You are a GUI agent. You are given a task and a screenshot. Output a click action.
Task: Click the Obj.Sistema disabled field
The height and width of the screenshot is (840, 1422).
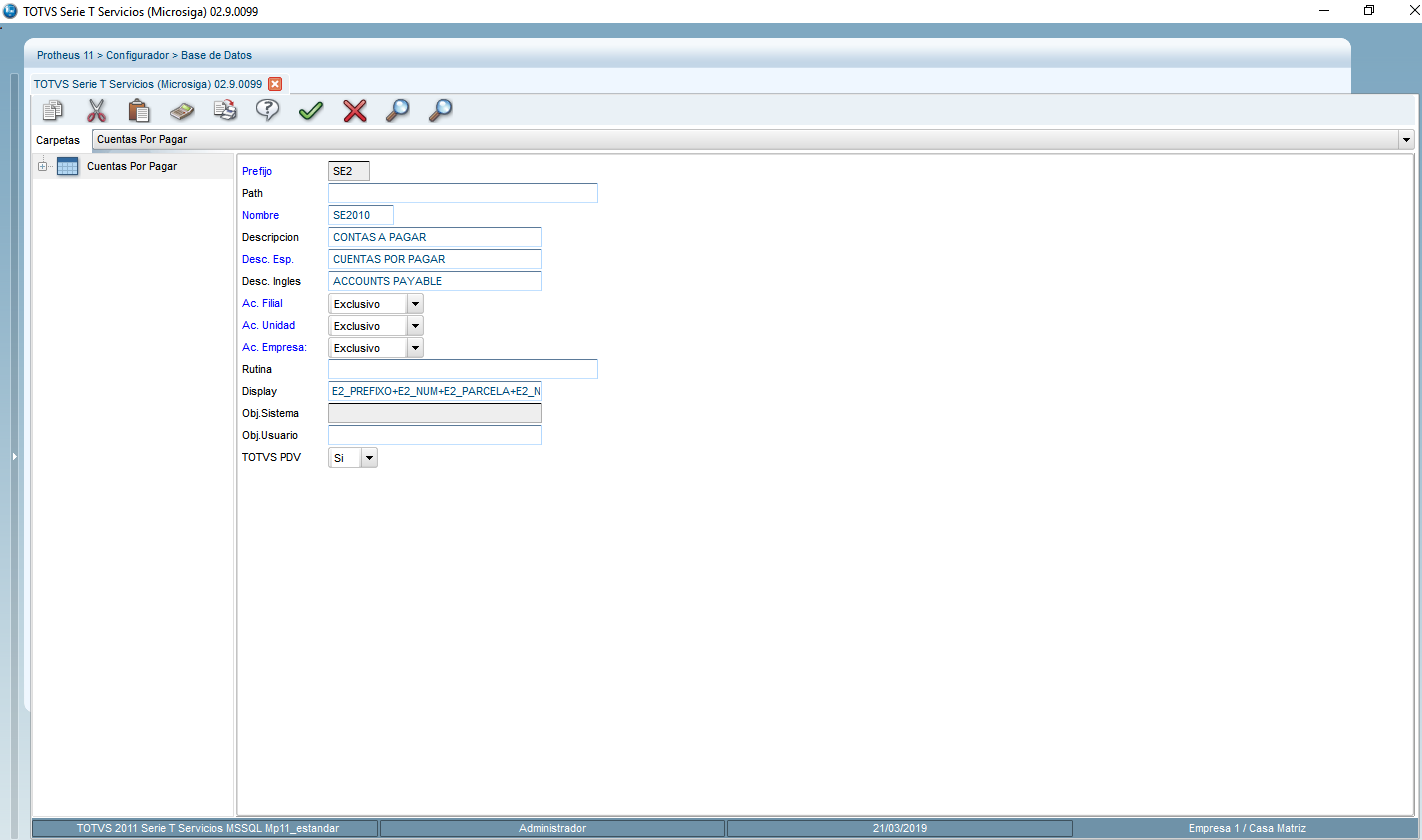coord(435,413)
